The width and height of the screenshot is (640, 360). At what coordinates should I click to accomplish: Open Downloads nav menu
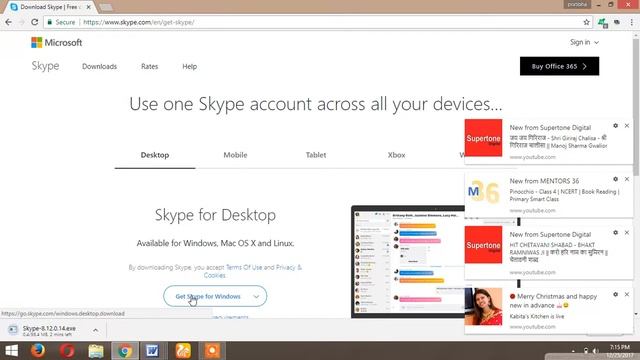[99, 66]
